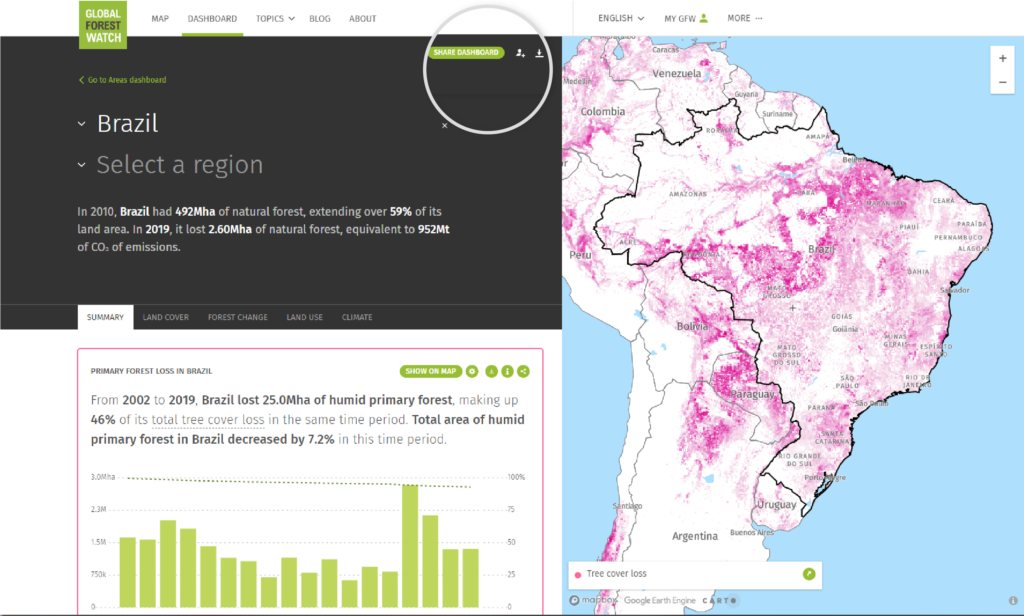This screenshot has height=616, width=1024.
Task: Open the More menu
Action: pyautogui.click(x=744, y=18)
